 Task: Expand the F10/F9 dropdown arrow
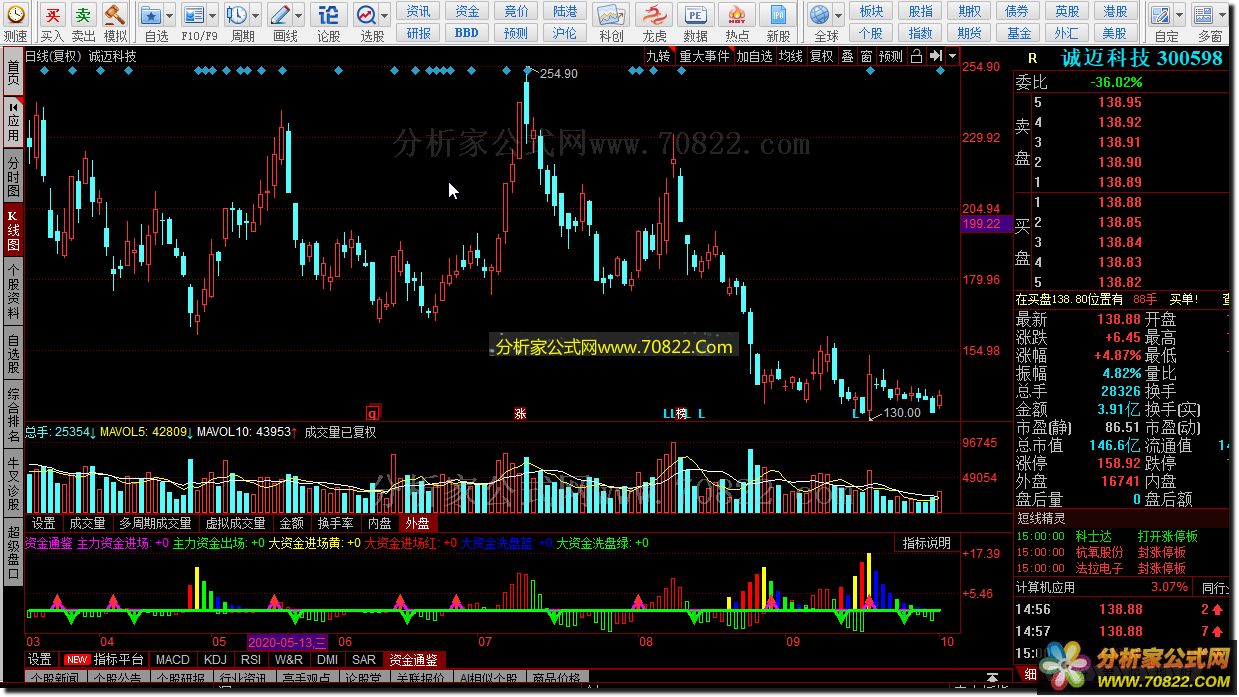[213, 15]
